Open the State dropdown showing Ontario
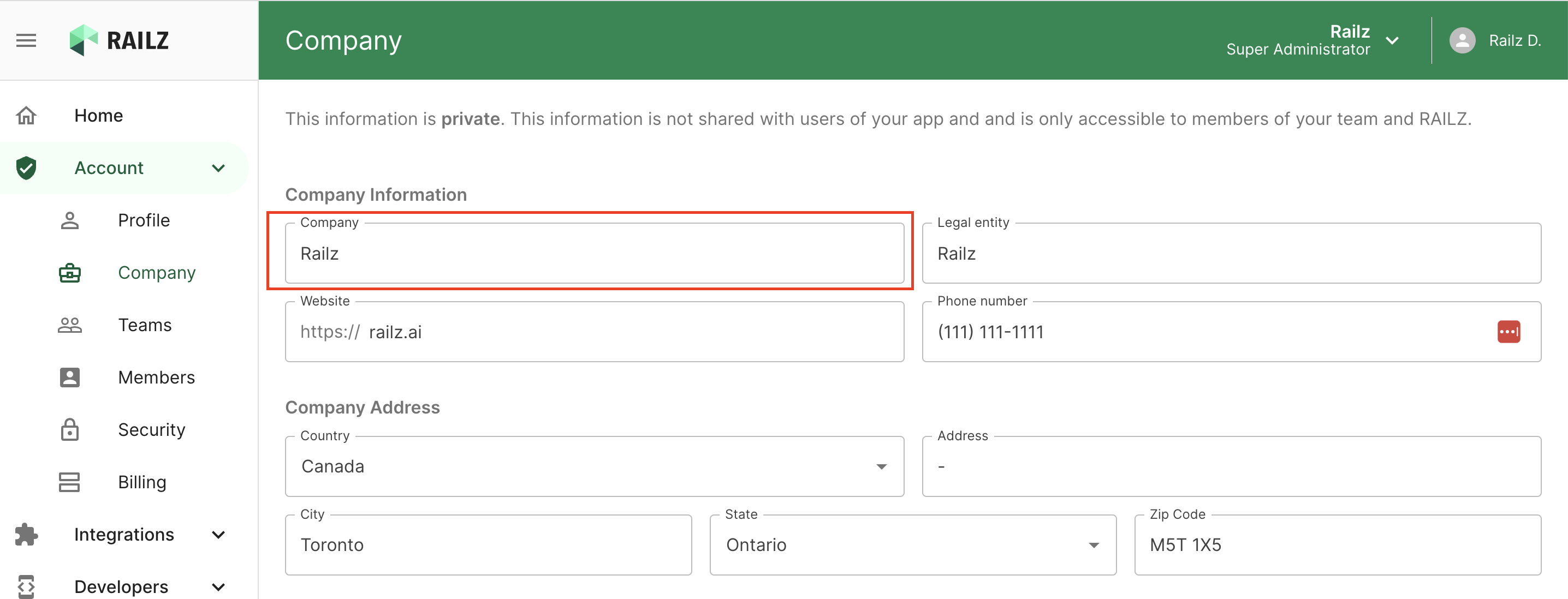The image size is (1568, 599). coord(912,545)
